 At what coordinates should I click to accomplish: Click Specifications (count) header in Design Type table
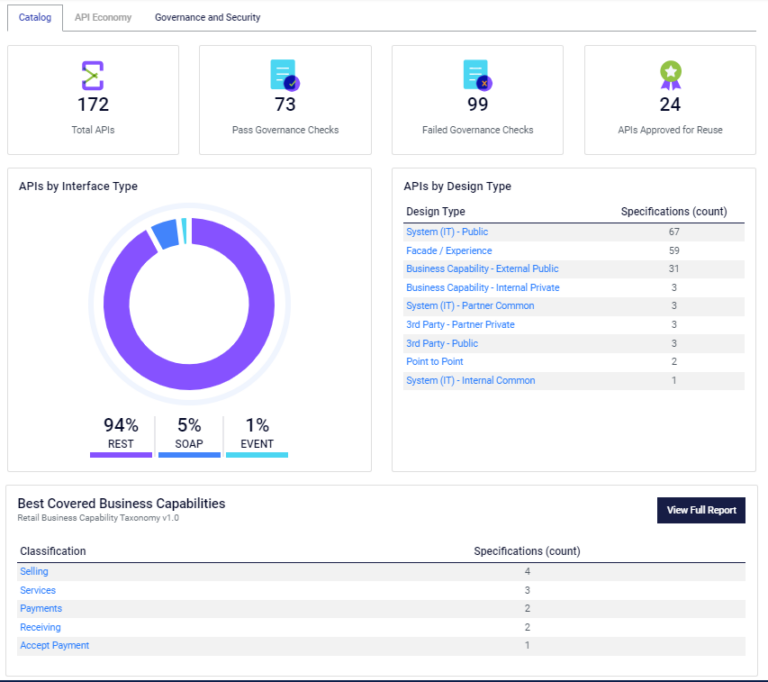coord(674,212)
